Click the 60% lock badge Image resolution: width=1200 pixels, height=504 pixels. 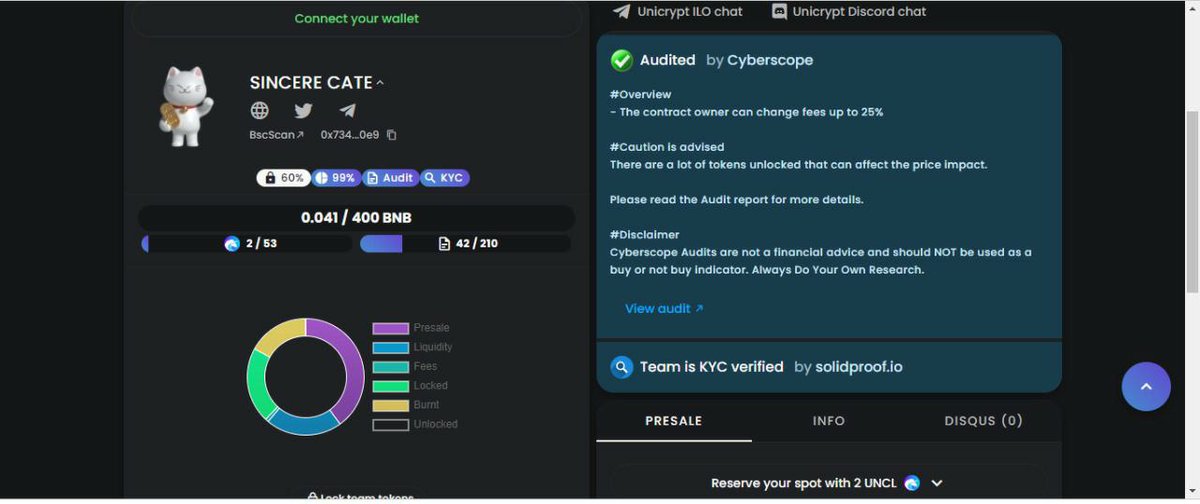tap(283, 178)
